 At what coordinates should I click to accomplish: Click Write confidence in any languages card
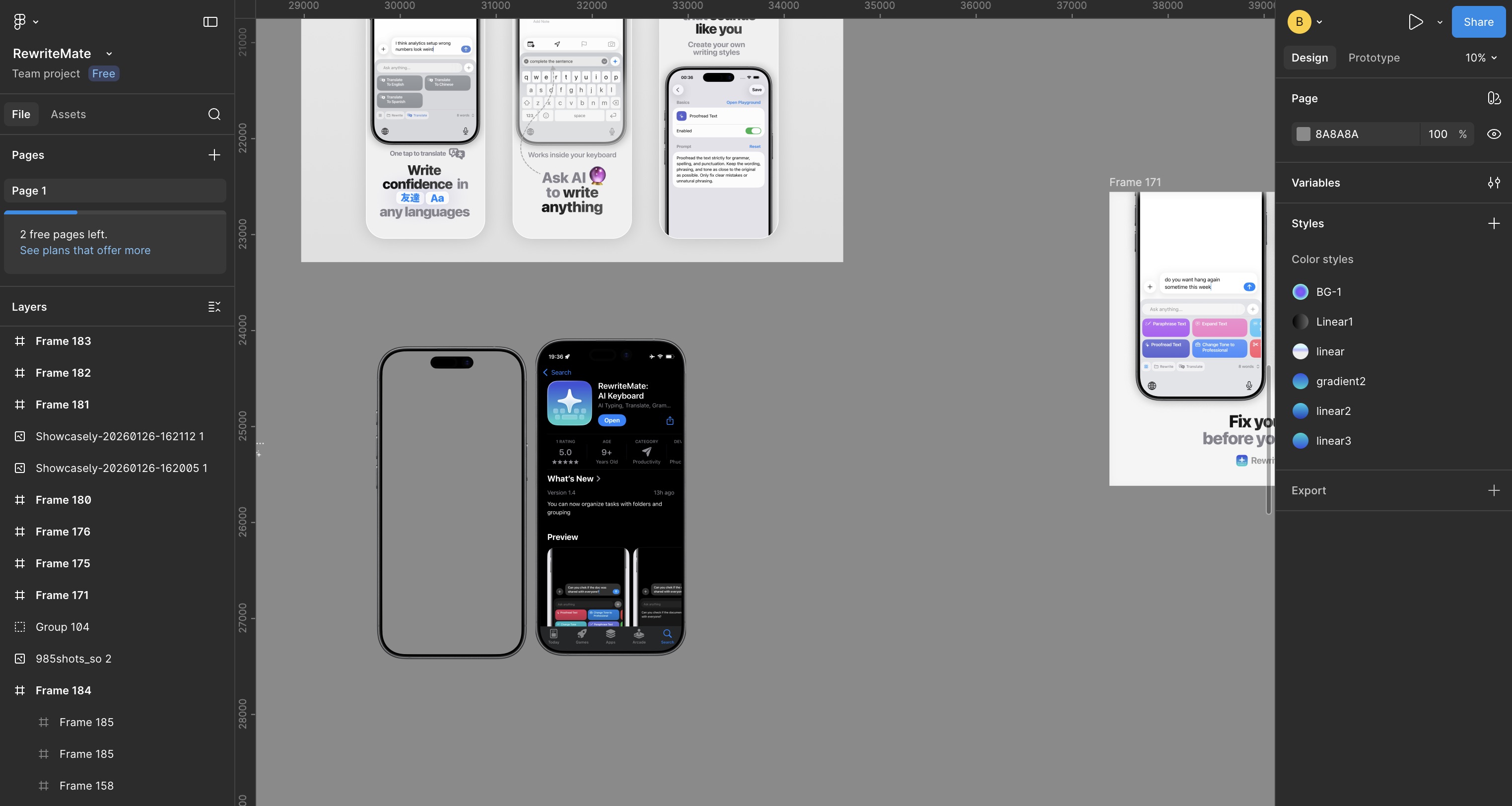(425, 129)
